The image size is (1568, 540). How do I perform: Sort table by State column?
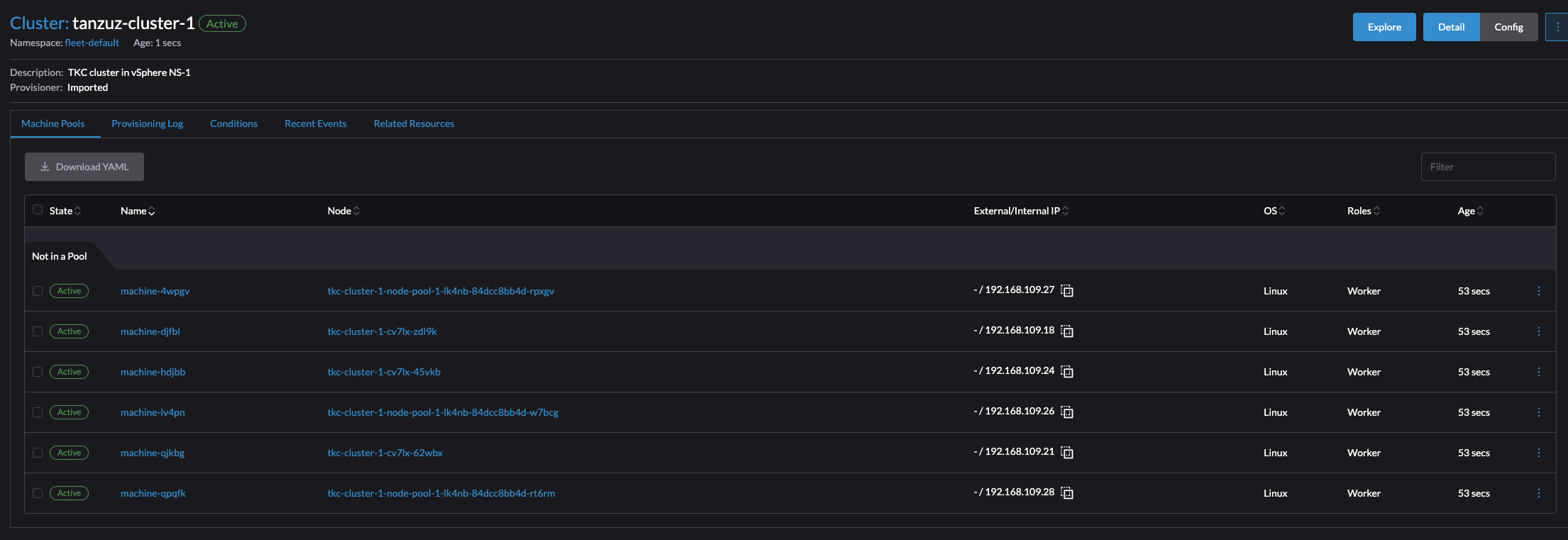[x=65, y=211]
